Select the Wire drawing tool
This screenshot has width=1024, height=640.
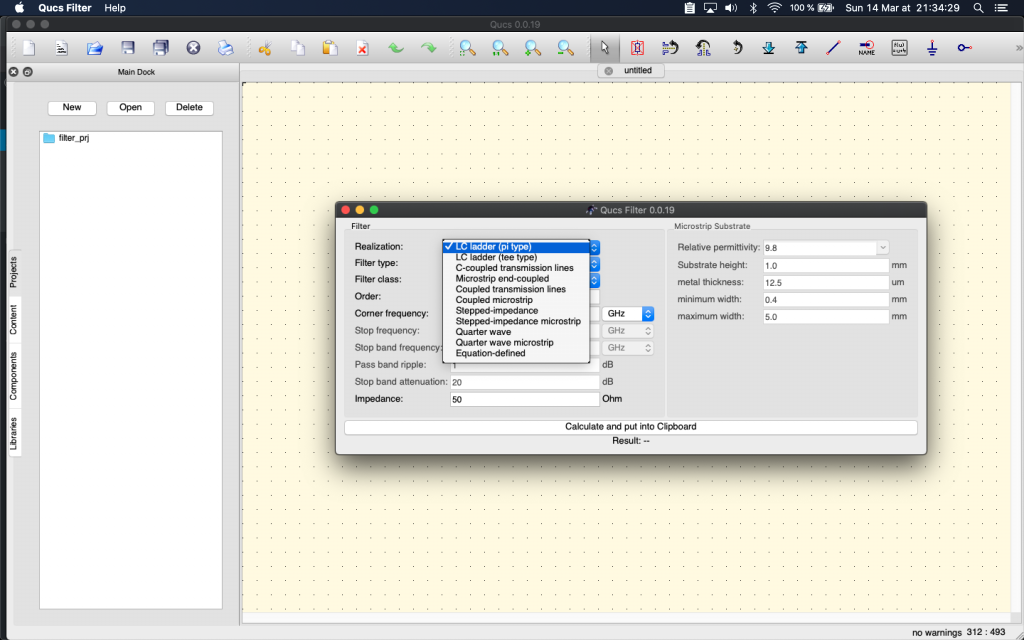(x=834, y=48)
